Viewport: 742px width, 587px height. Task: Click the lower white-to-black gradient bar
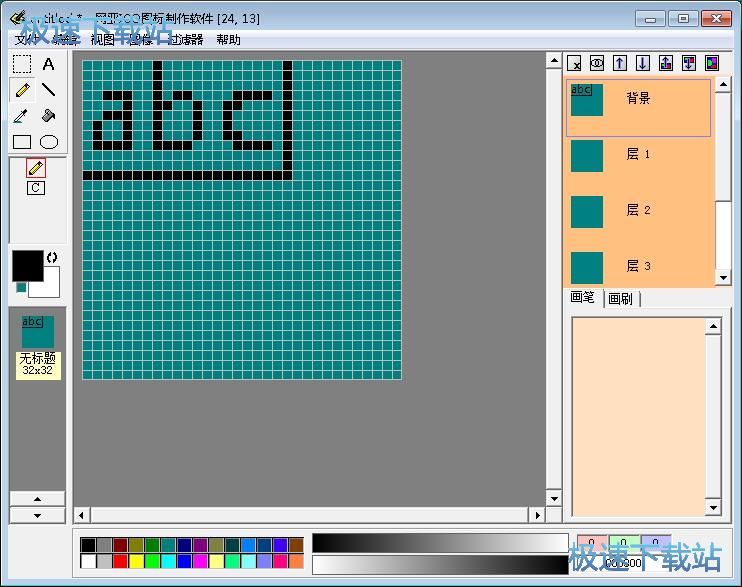(440, 565)
